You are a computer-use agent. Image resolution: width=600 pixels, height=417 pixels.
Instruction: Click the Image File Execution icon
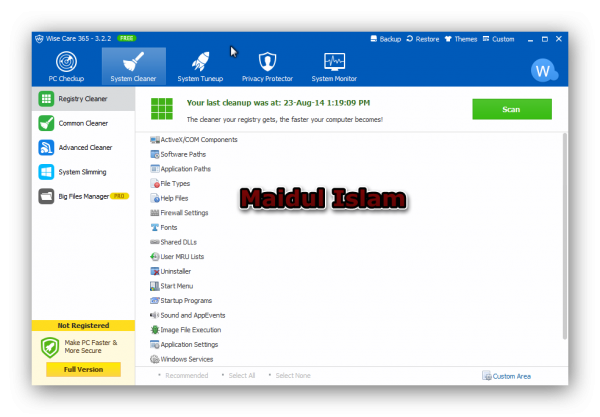coord(155,330)
